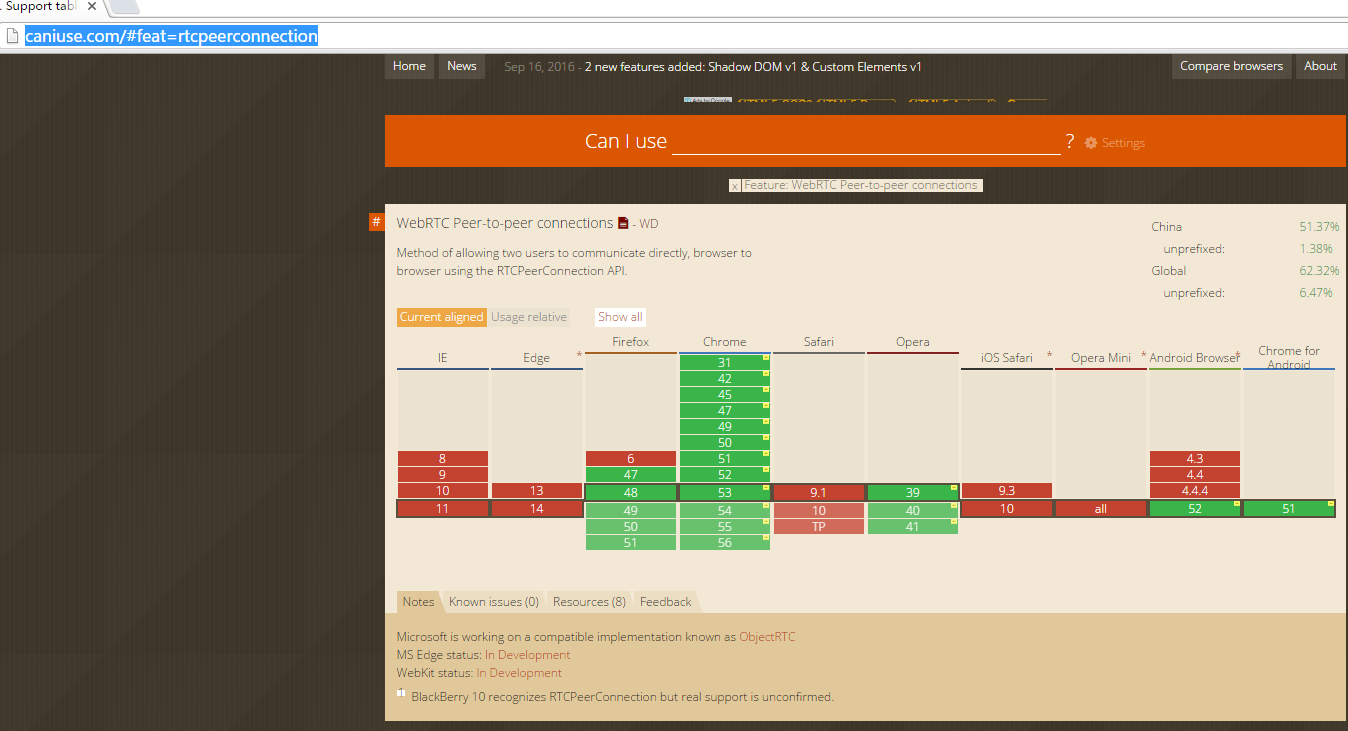1348x731 pixels.
Task: Switch to Notes tab
Action: click(x=418, y=602)
